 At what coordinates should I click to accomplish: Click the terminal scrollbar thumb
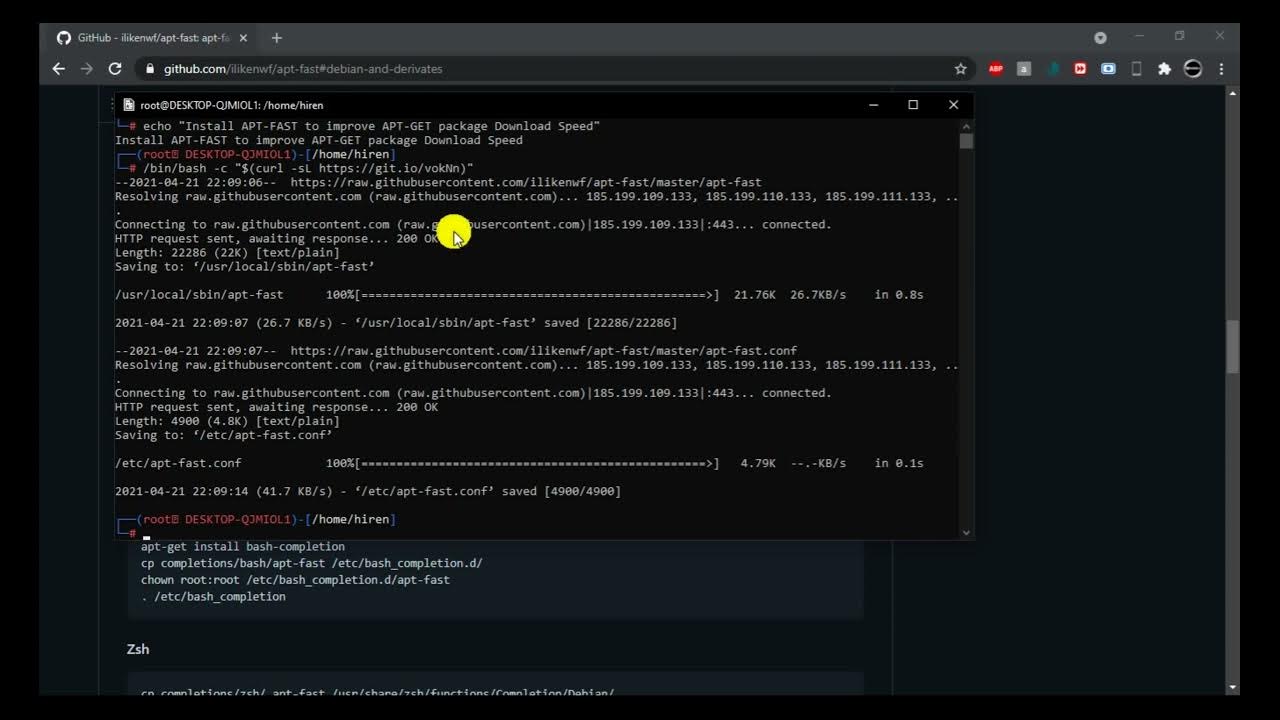pyautogui.click(x=966, y=141)
